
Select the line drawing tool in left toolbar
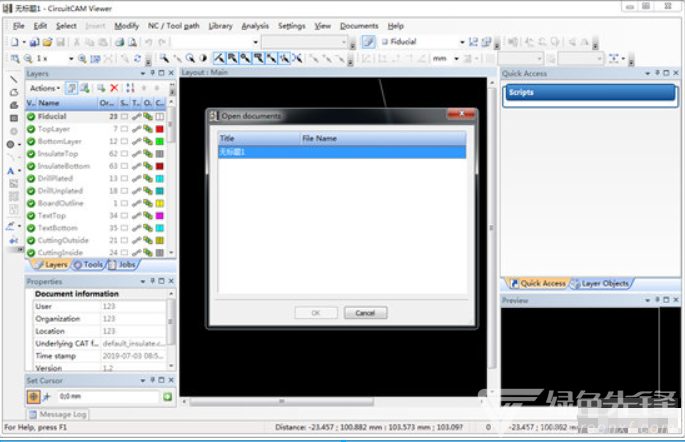14,79
